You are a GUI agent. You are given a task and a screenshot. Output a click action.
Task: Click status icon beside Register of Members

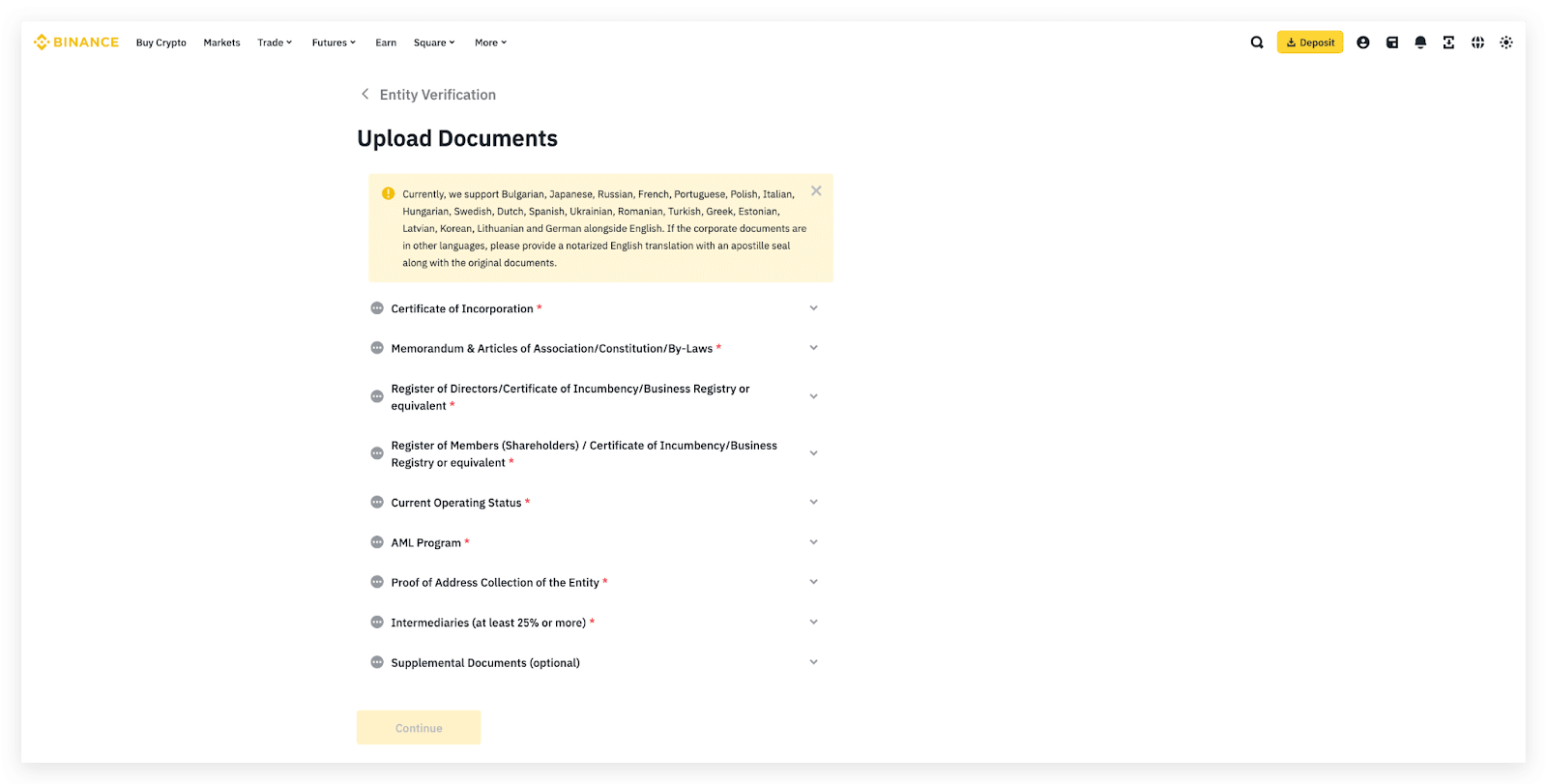(x=377, y=453)
